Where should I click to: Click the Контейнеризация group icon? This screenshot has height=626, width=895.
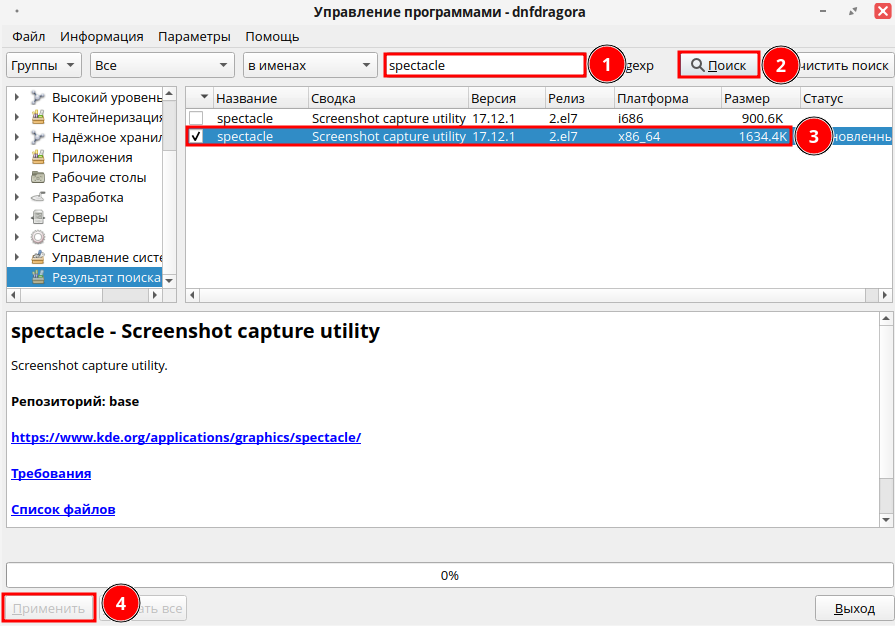click(x=38, y=118)
